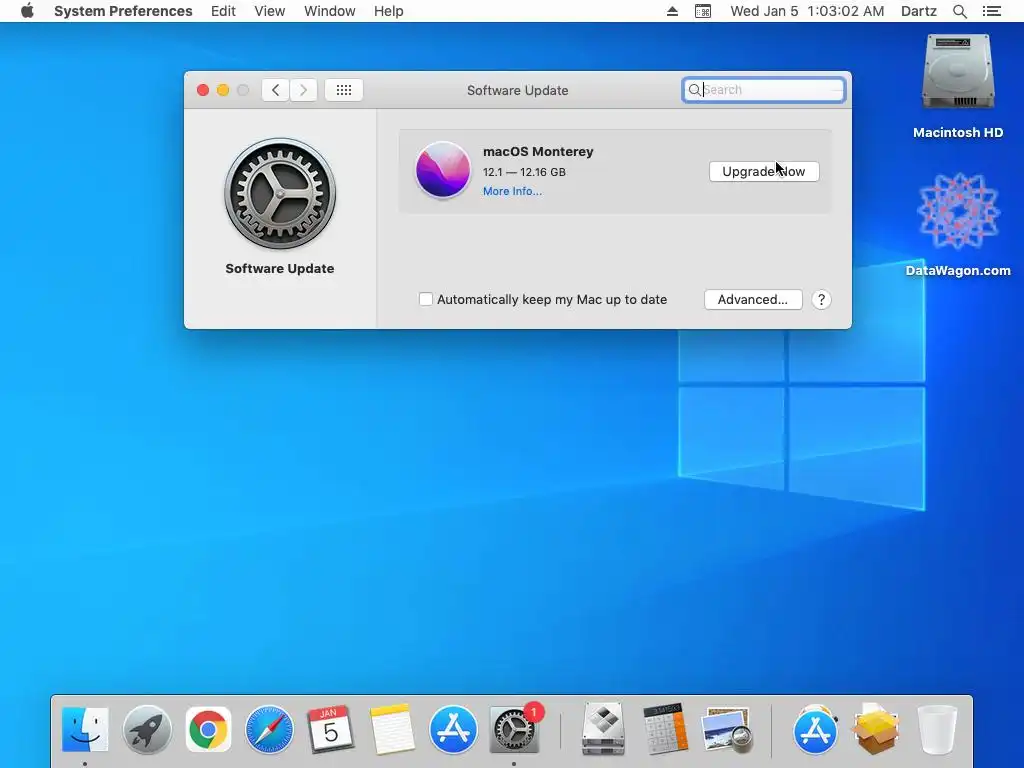1024x768 pixels.
Task: Open the System Preferences menu
Action: pyautogui.click(x=123, y=11)
